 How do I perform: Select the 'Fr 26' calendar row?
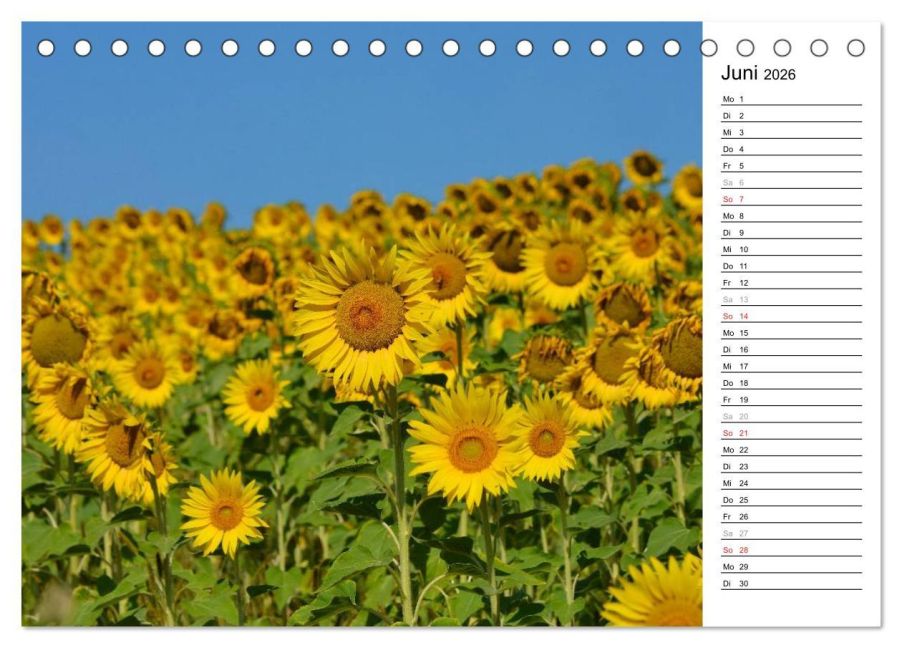[x=792, y=516]
